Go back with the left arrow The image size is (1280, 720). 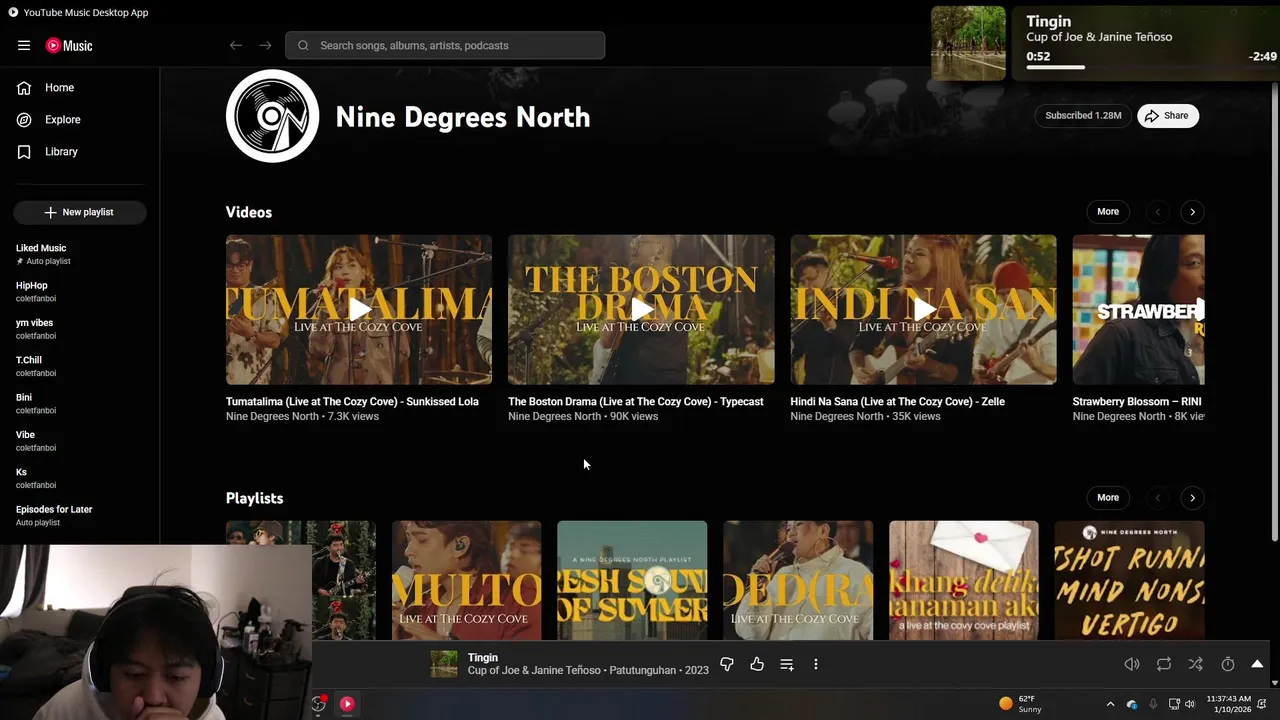(x=236, y=45)
